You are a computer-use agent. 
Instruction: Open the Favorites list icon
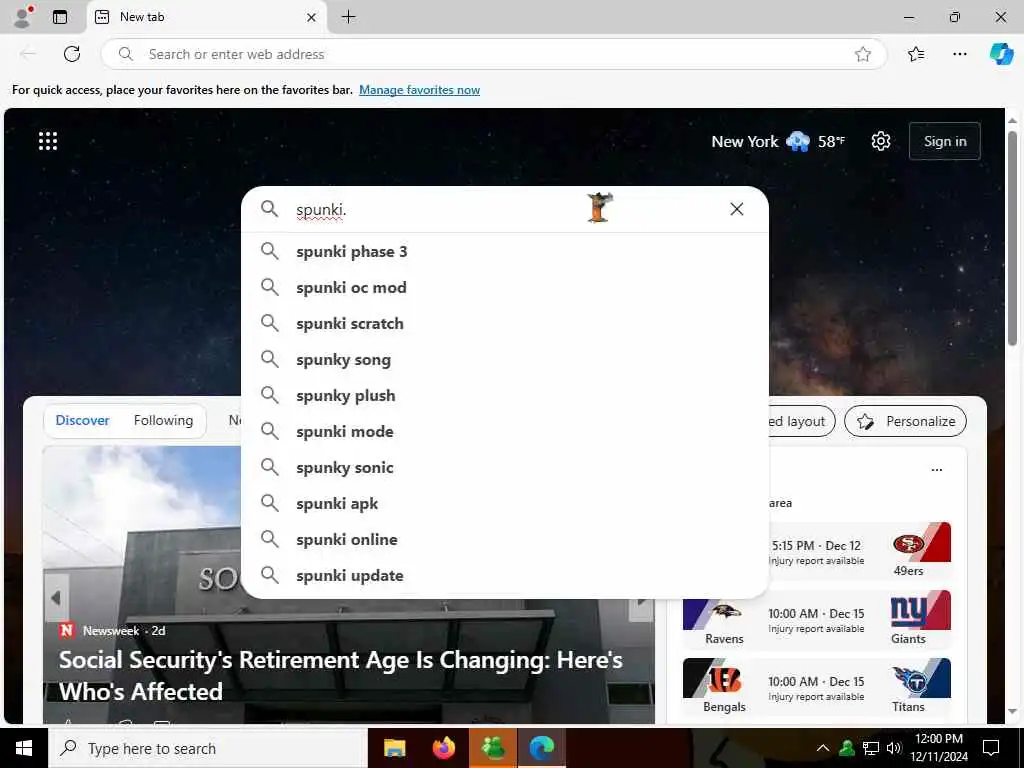tap(916, 54)
